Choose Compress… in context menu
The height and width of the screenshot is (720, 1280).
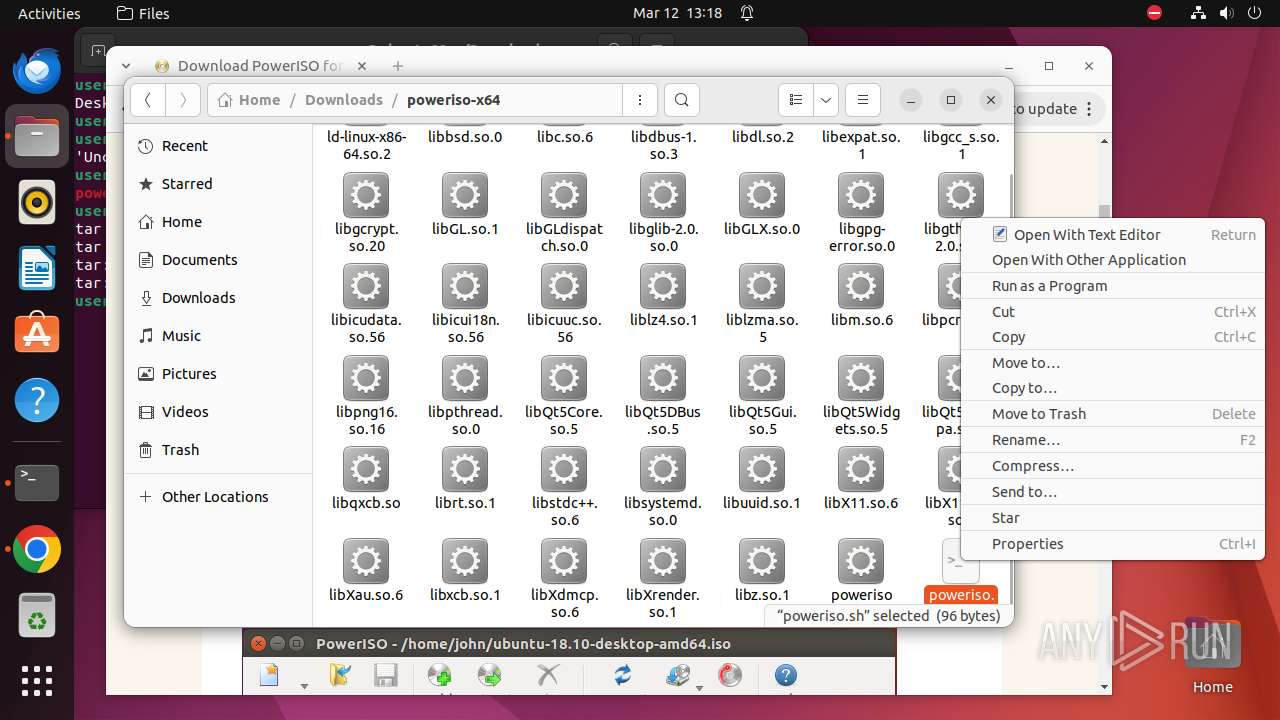point(1112,466)
